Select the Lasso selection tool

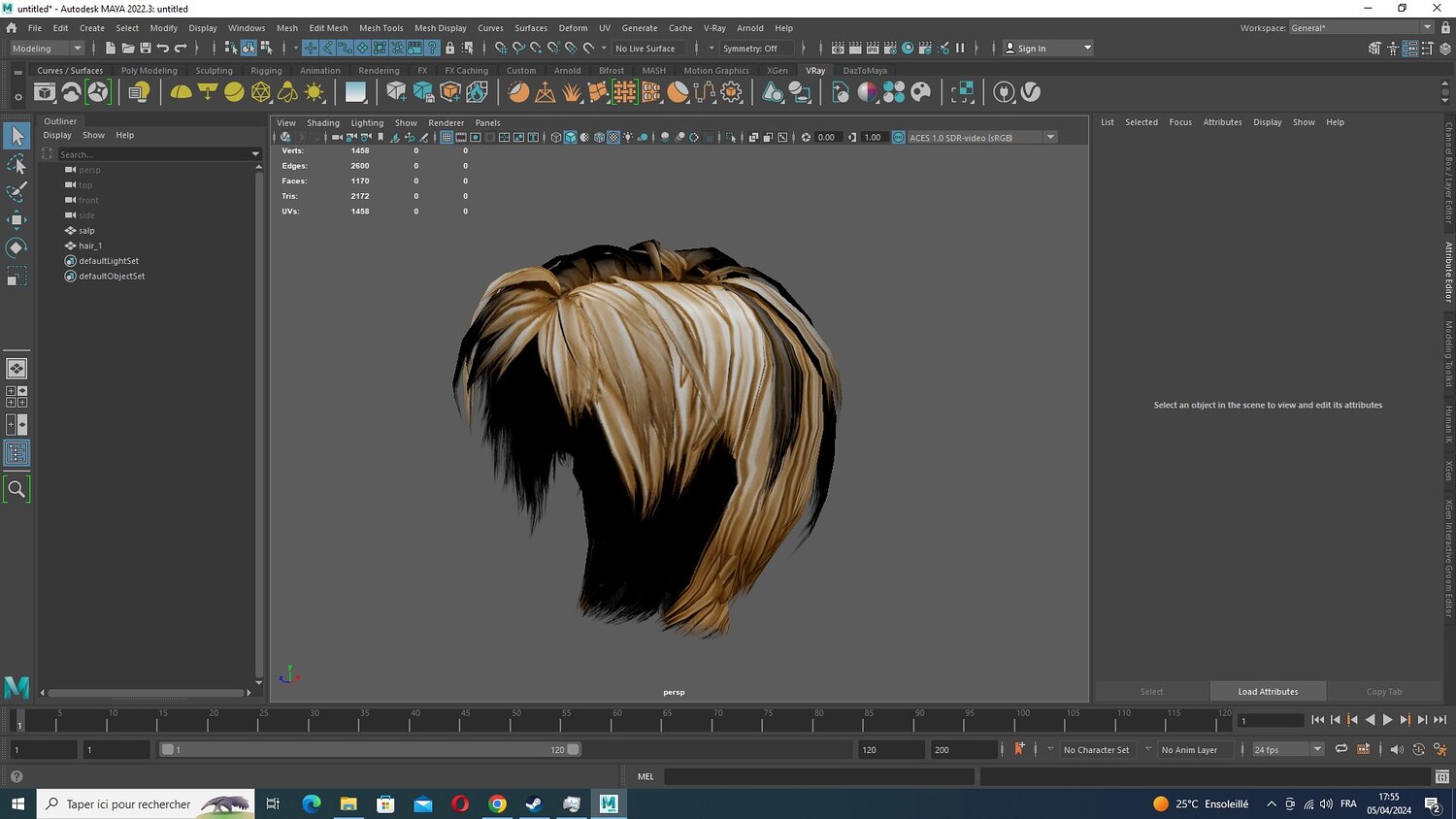pos(17,164)
